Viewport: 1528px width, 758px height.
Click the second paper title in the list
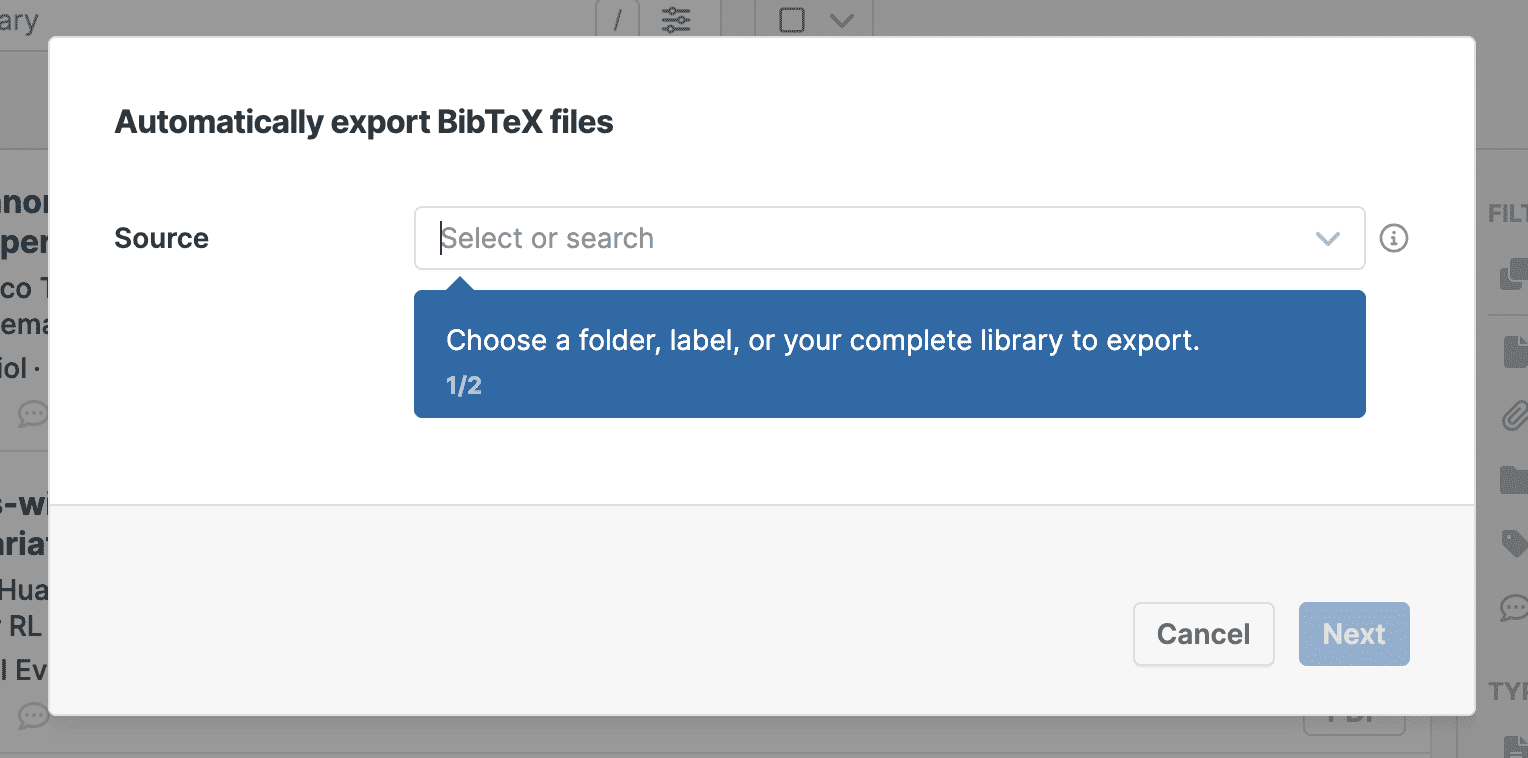24,526
